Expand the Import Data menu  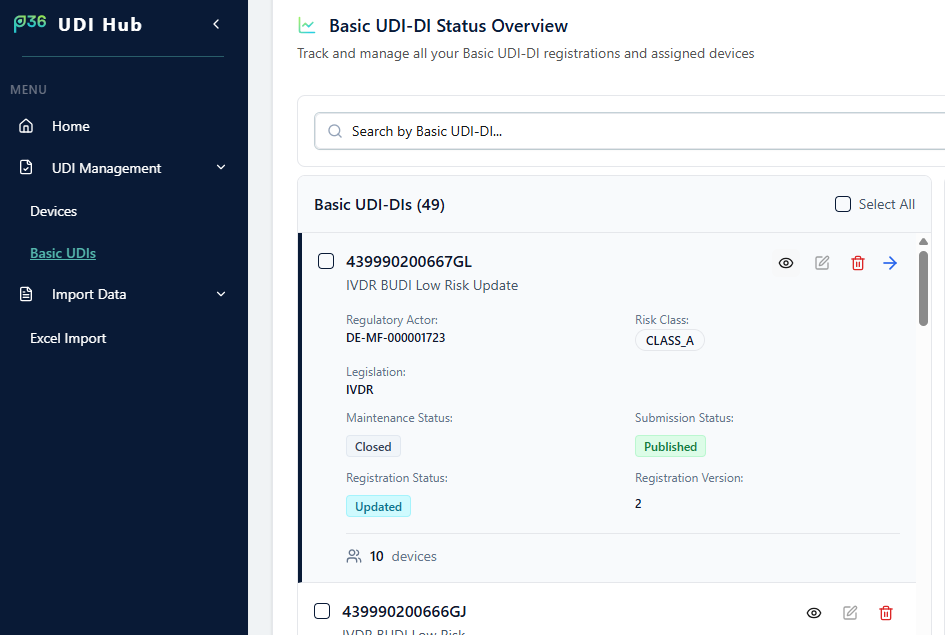point(220,294)
